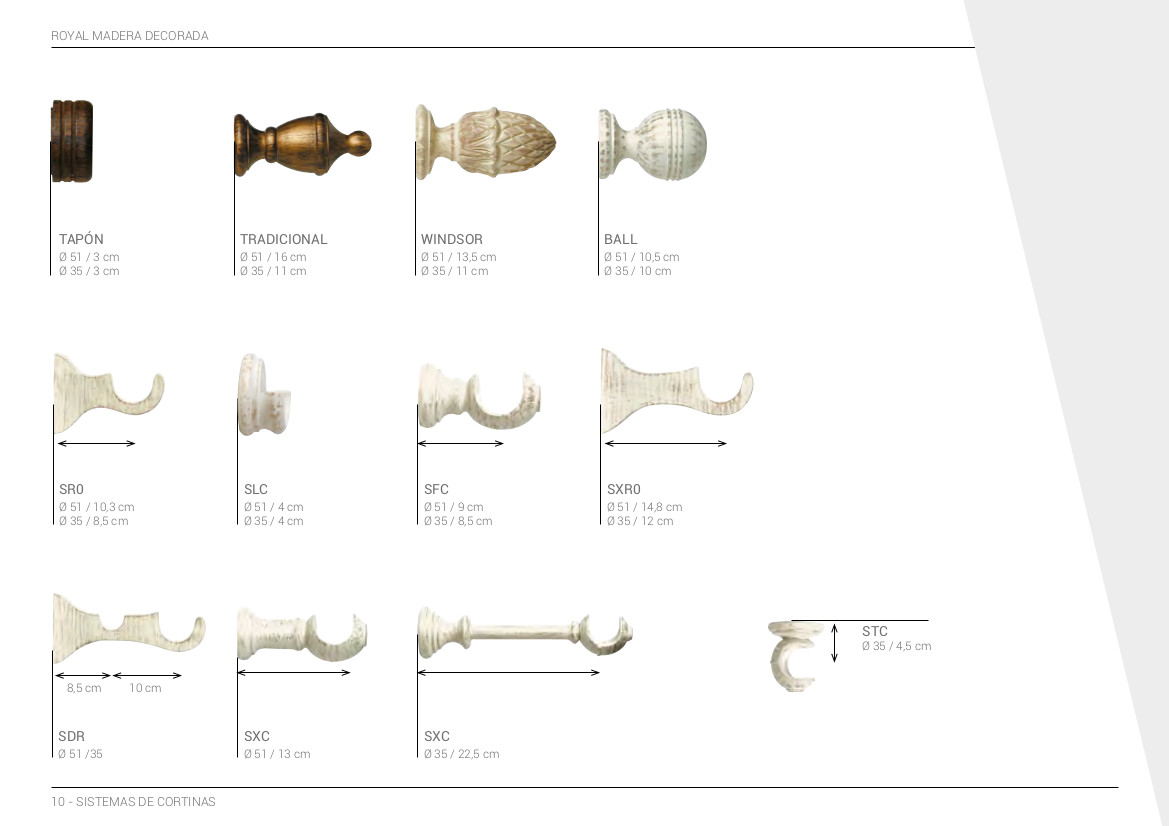Select the SR0 bracket image
Screen dimensions: 1169x826
[109, 394]
